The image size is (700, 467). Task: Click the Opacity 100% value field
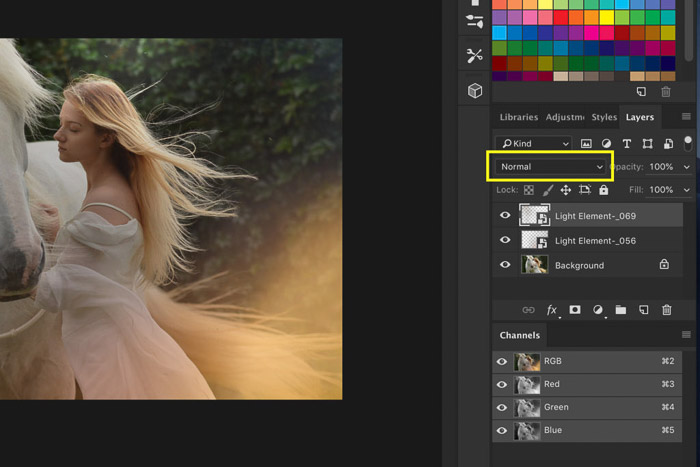(661, 167)
